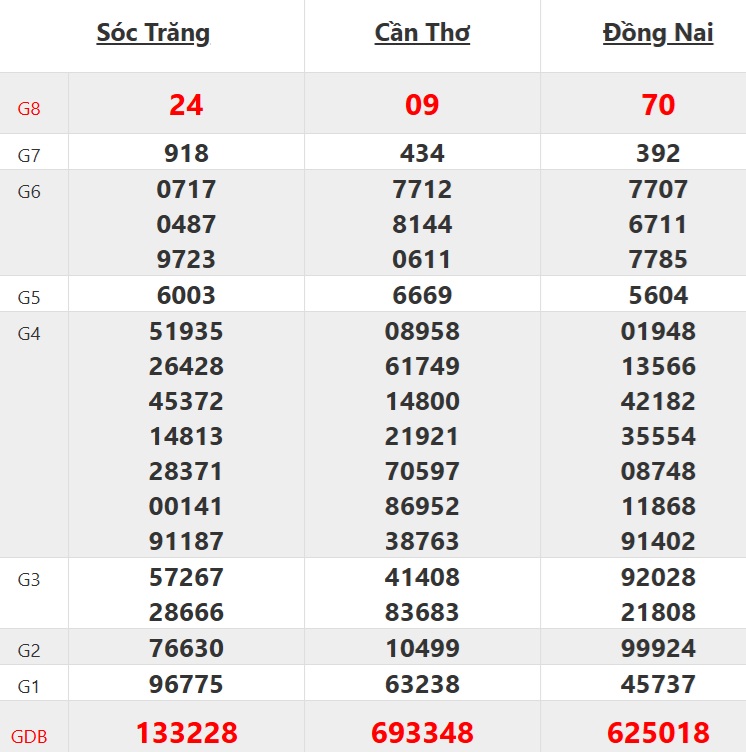Click the G1 row label

coord(29,686)
